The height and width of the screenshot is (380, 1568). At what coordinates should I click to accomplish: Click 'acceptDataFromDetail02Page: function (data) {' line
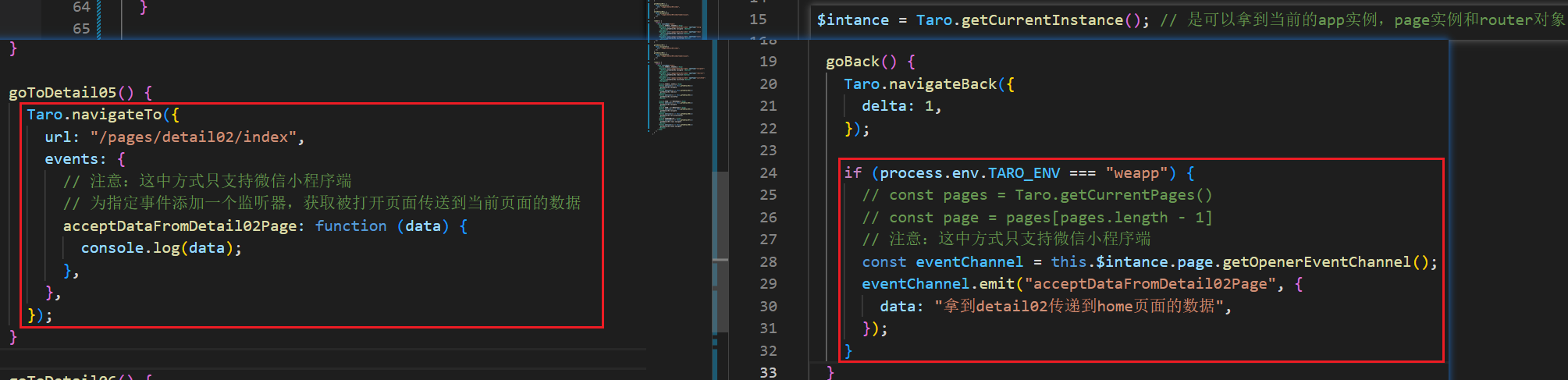265,226
